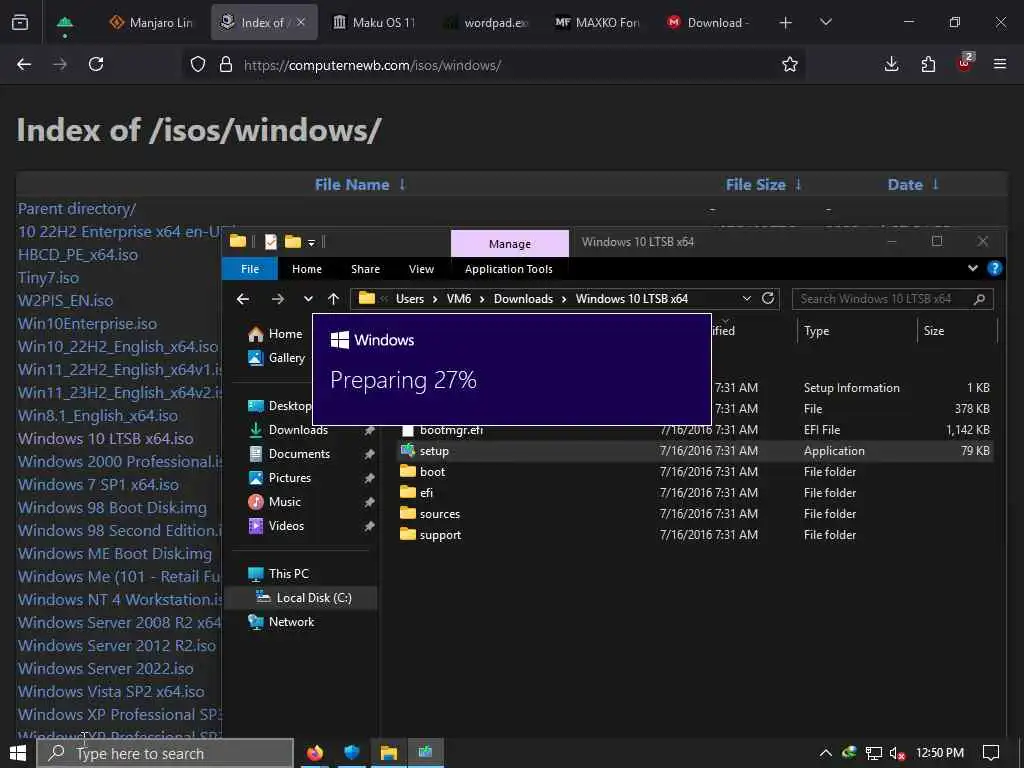Bookmark this page with the star icon
Screen dimensions: 1024x768
(x=790, y=64)
